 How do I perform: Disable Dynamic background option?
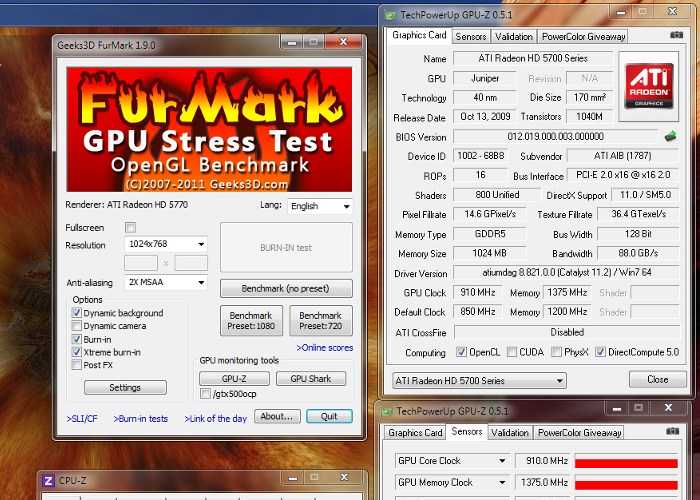point(76,312)
